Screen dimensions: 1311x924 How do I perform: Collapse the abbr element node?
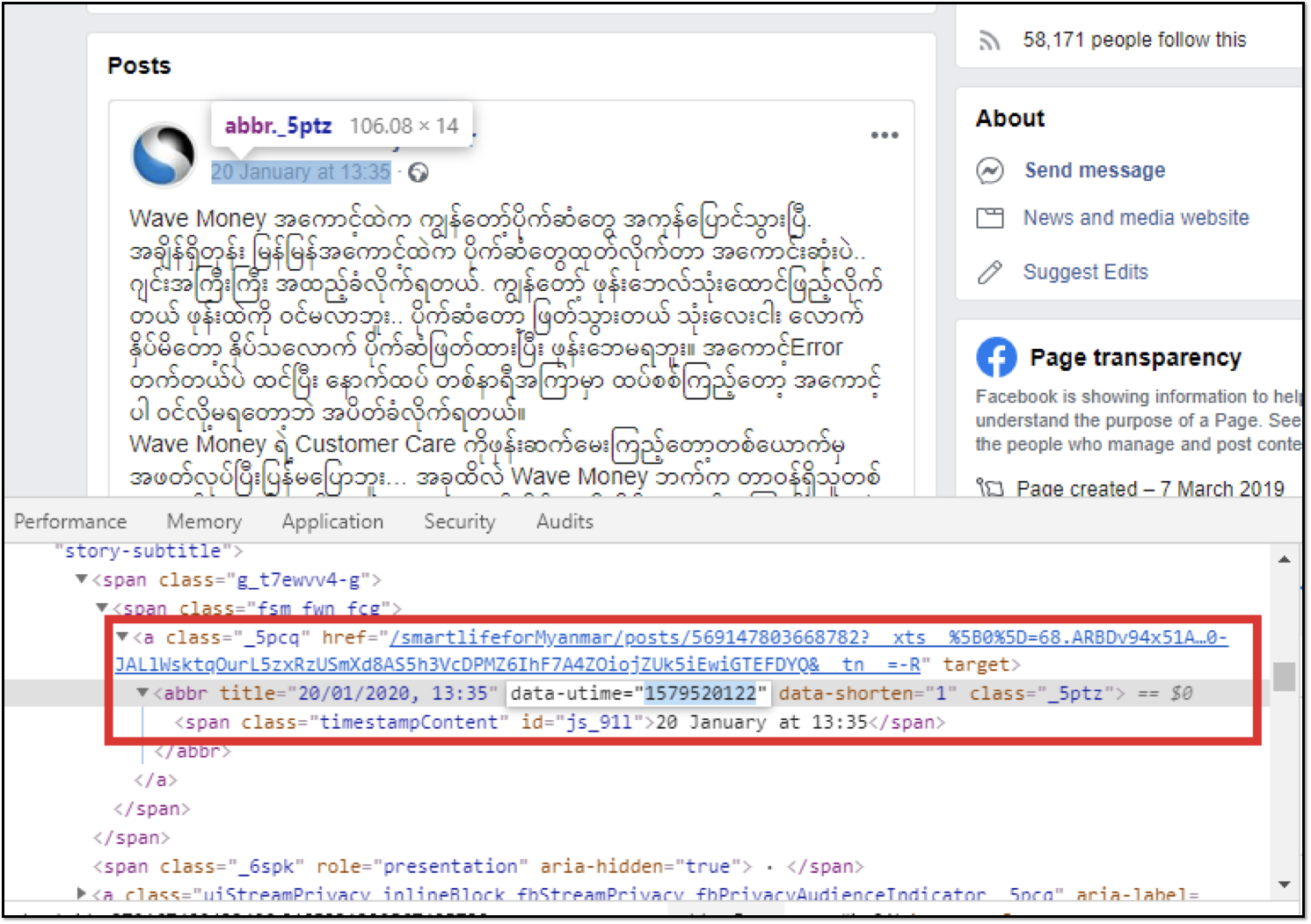[x=142, y=693]
